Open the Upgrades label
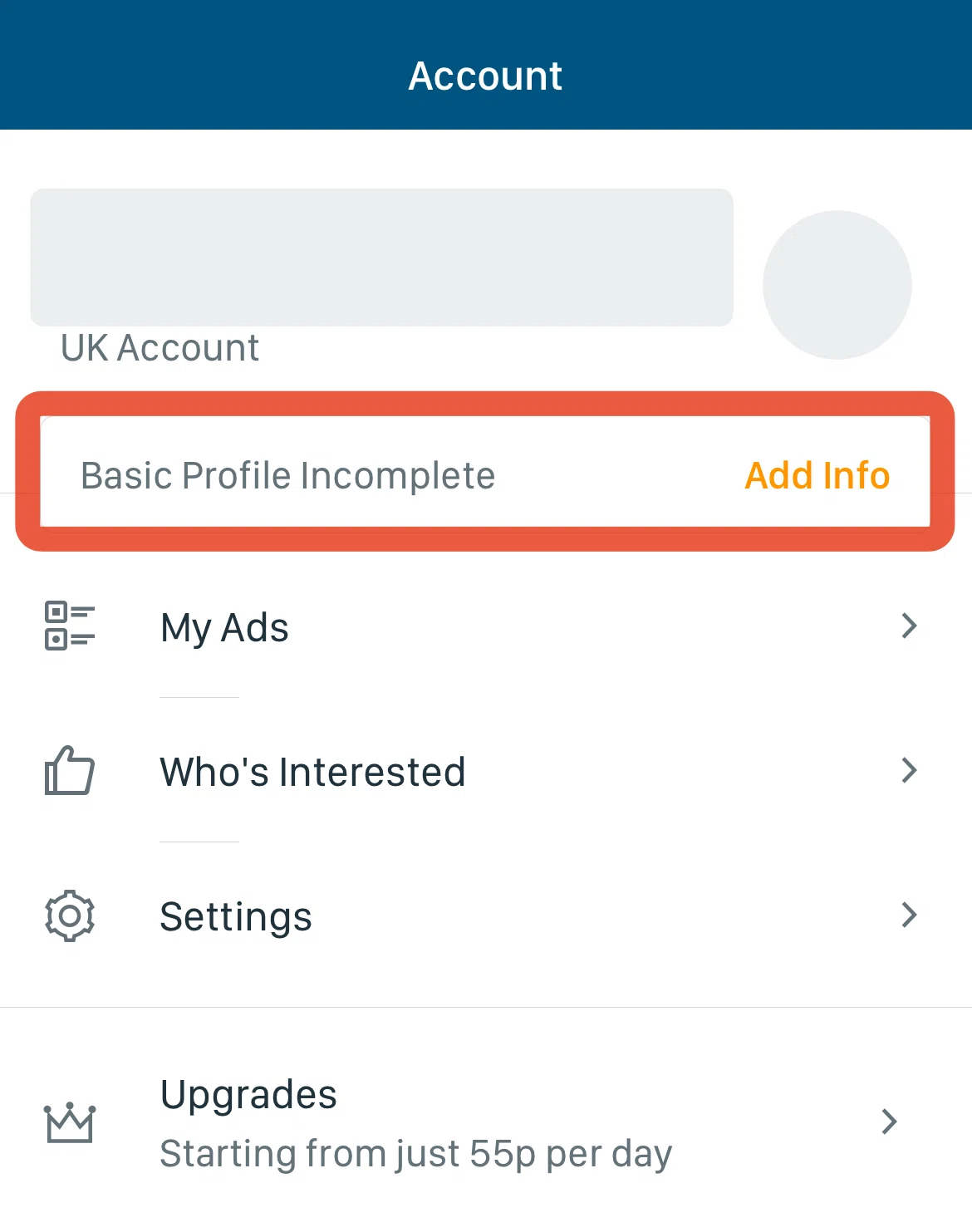 click(248, 1094)
